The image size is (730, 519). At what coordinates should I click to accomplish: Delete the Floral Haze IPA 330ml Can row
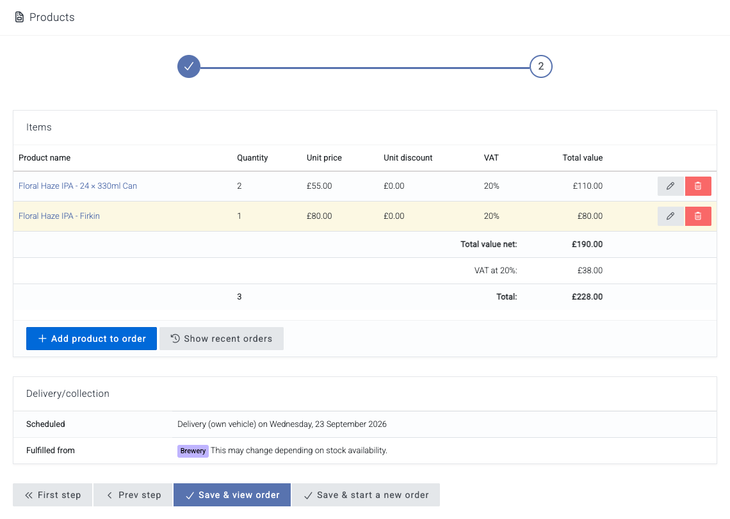[x=698, y=186]
